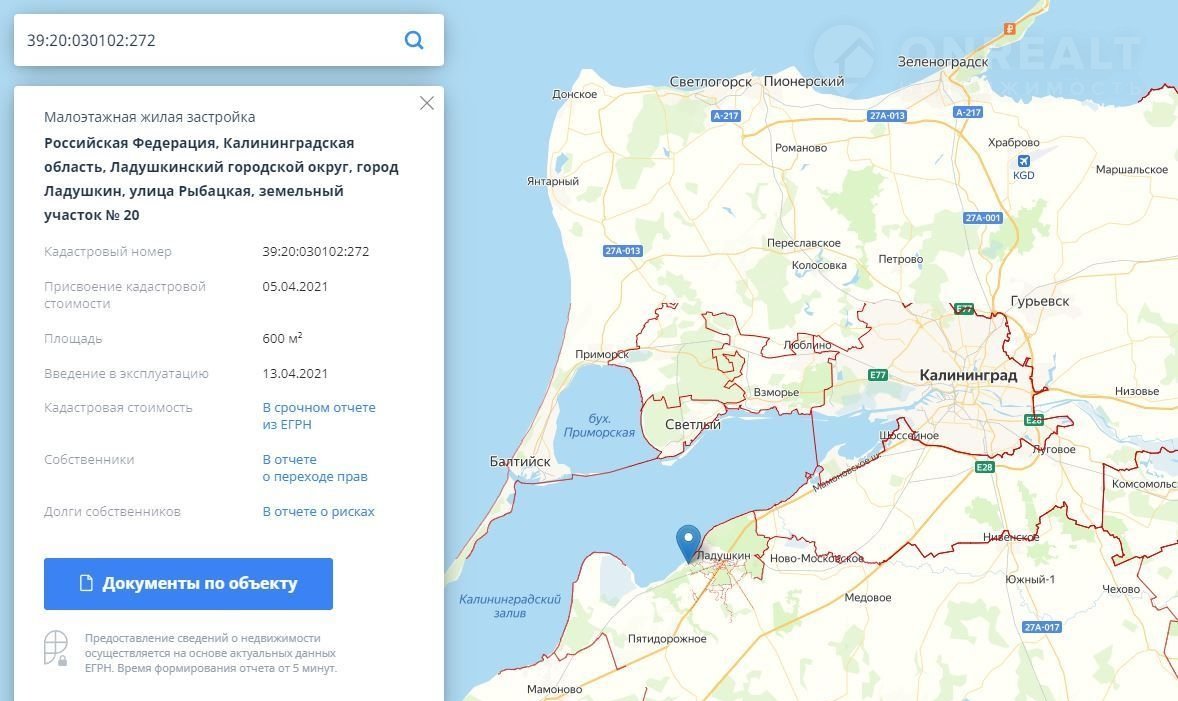Viewport: 1178px width, 701px height.
Task: Click the 27A-017 road shield
Action: pos(1041,627)
